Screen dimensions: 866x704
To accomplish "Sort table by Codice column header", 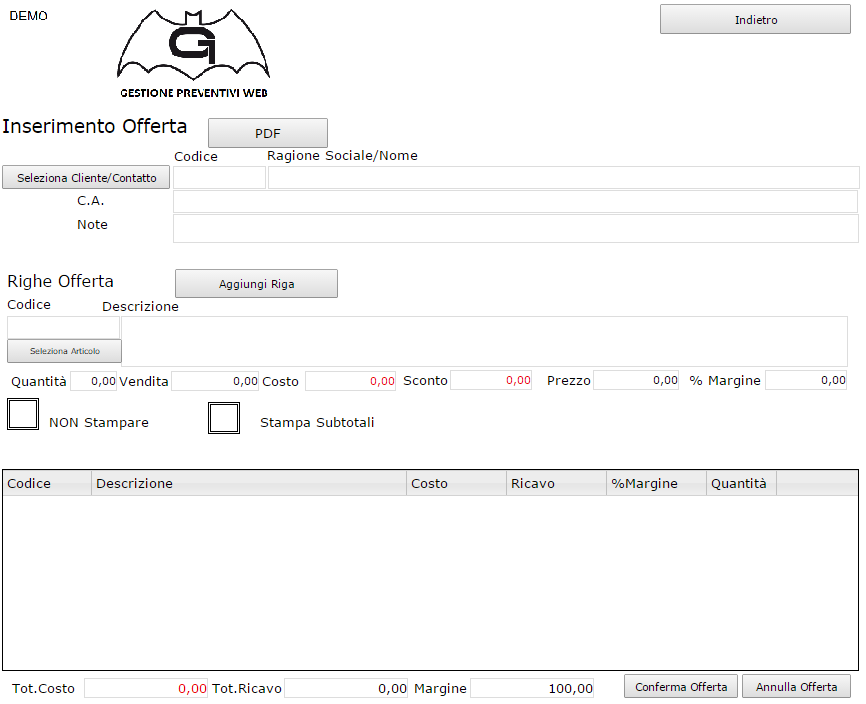I will point(47,483).
